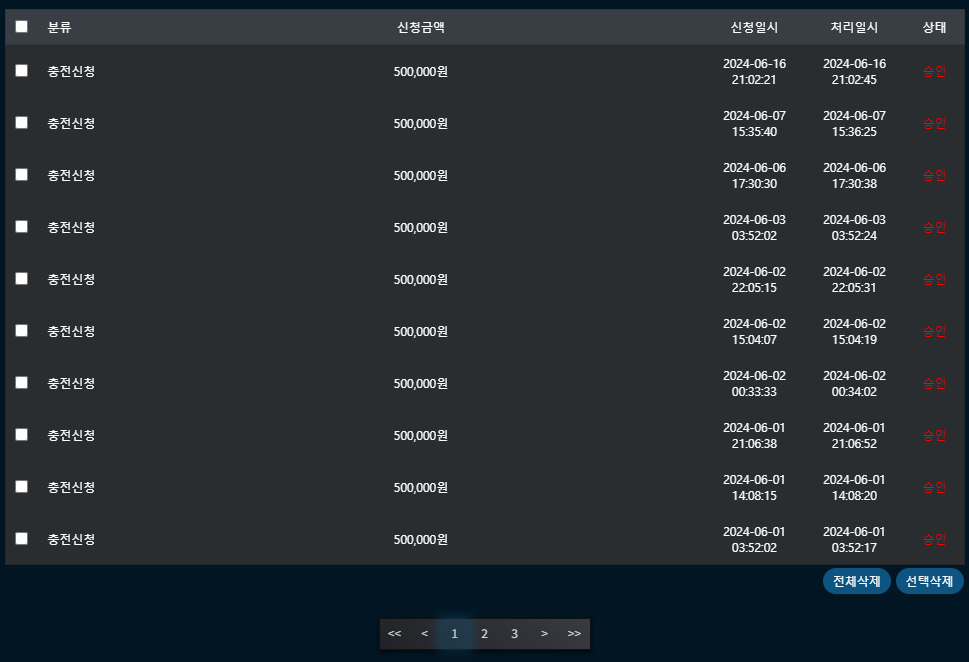
Task: Tick the checkbox for the 2024-06-16 21:02:21 request
Action: pyautogui.click(x=21, y=71)
